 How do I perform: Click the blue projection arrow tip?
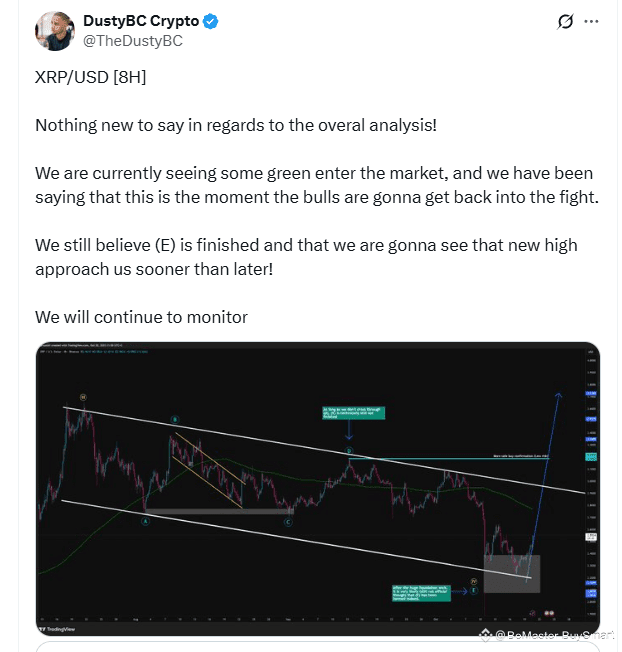click(558, 395)
